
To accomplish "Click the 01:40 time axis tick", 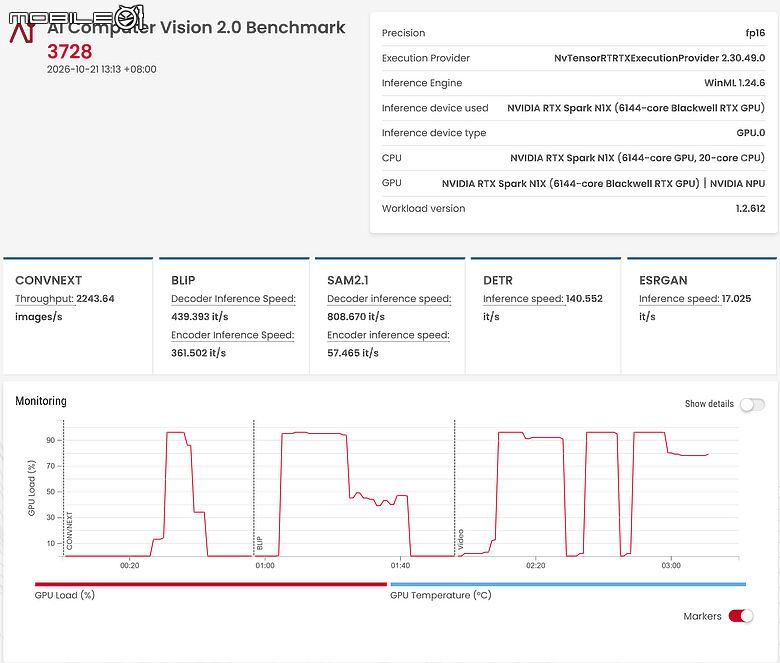I will pyautogui.click(x=400, y=566).
